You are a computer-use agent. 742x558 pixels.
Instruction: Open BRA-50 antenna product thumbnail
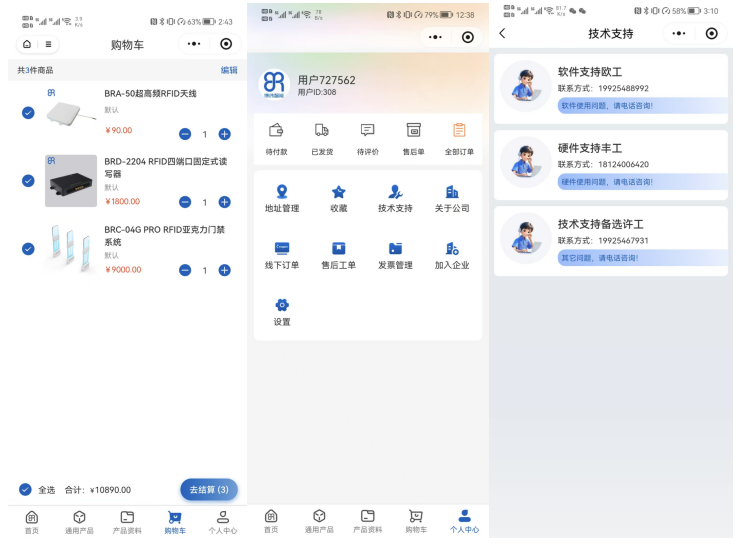(x=71, y=113)
